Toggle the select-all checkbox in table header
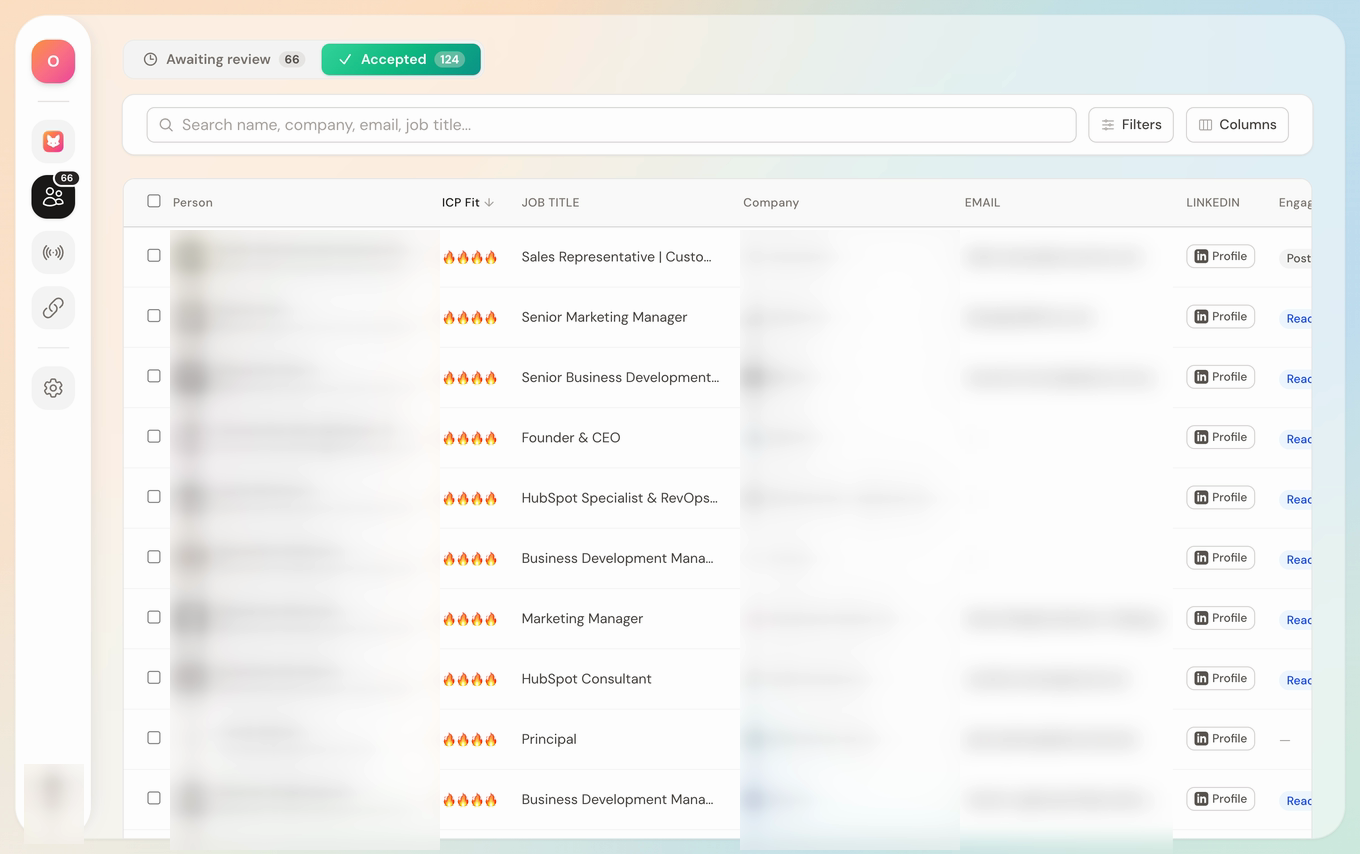The height and width of the screenshot is (854, 1360). (154, 201)
